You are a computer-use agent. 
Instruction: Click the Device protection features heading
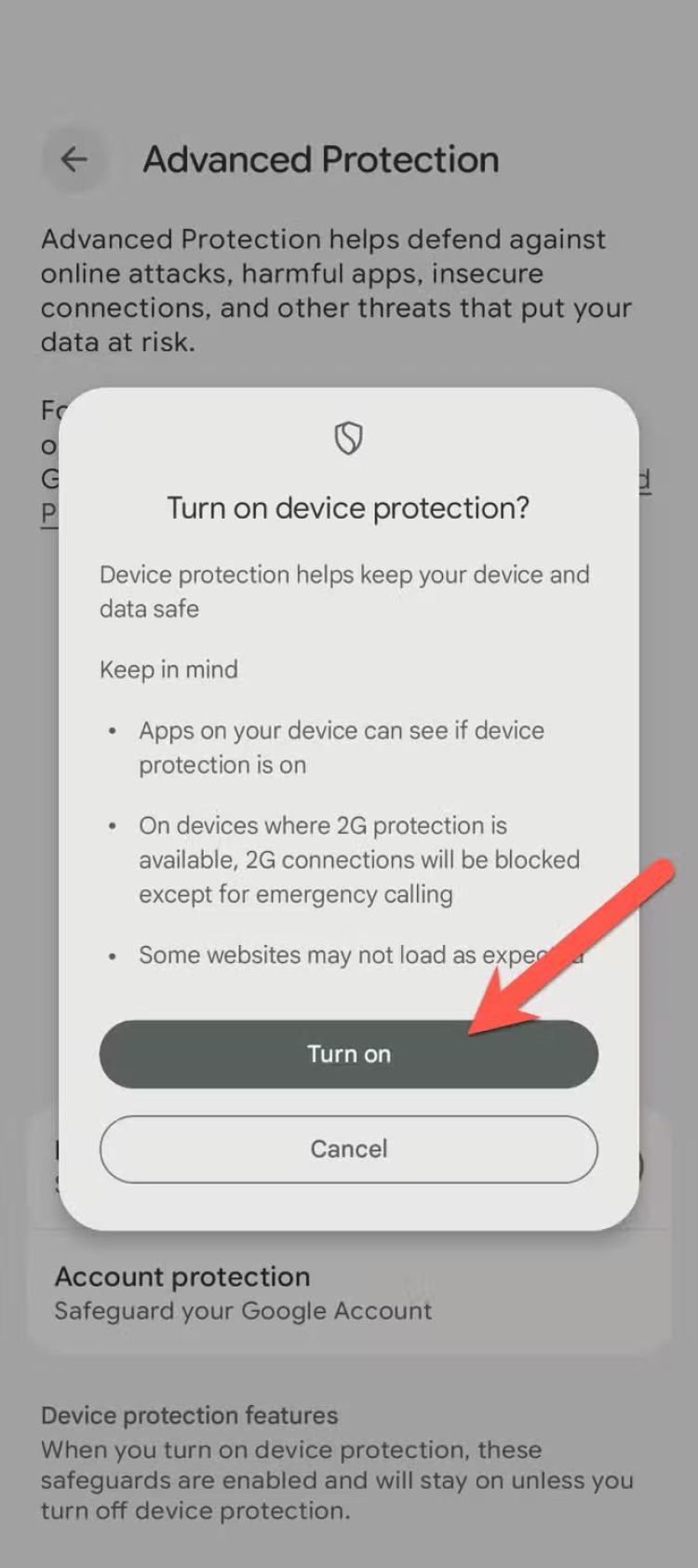[189, 1415]
